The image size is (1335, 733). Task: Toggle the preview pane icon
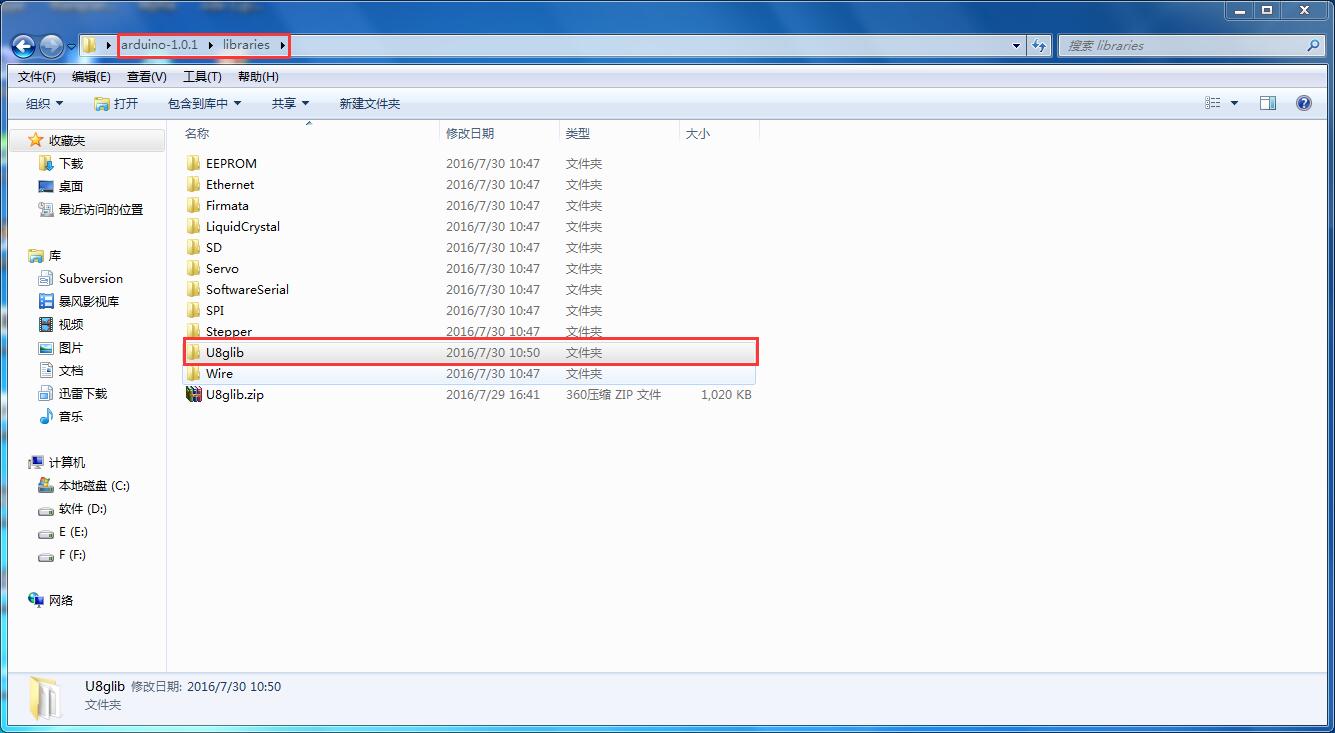tap(1268, 103)
